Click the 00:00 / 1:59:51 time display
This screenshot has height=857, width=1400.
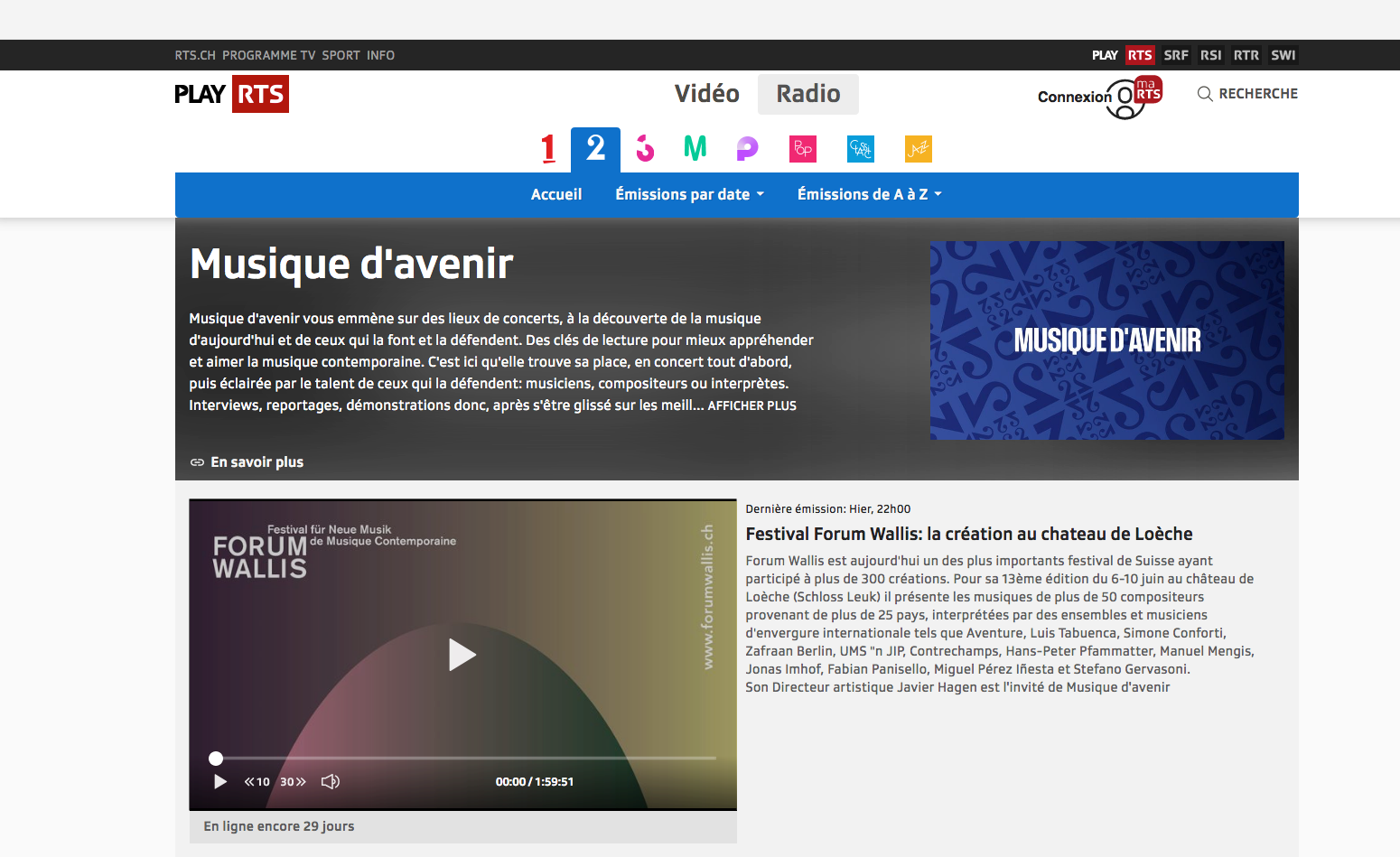[x=535, y=782]
